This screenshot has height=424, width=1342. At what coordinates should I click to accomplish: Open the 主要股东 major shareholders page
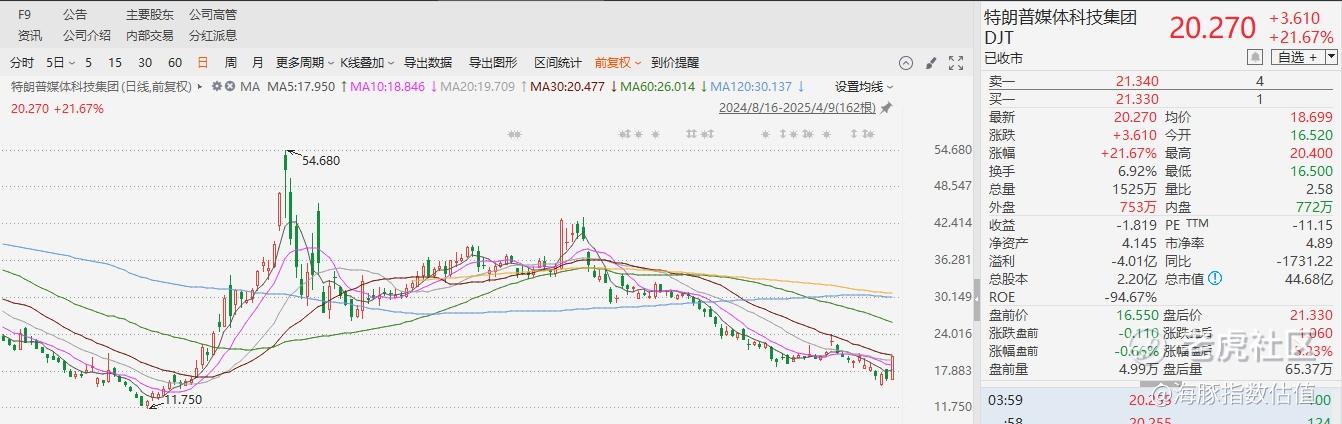point(149,15)
